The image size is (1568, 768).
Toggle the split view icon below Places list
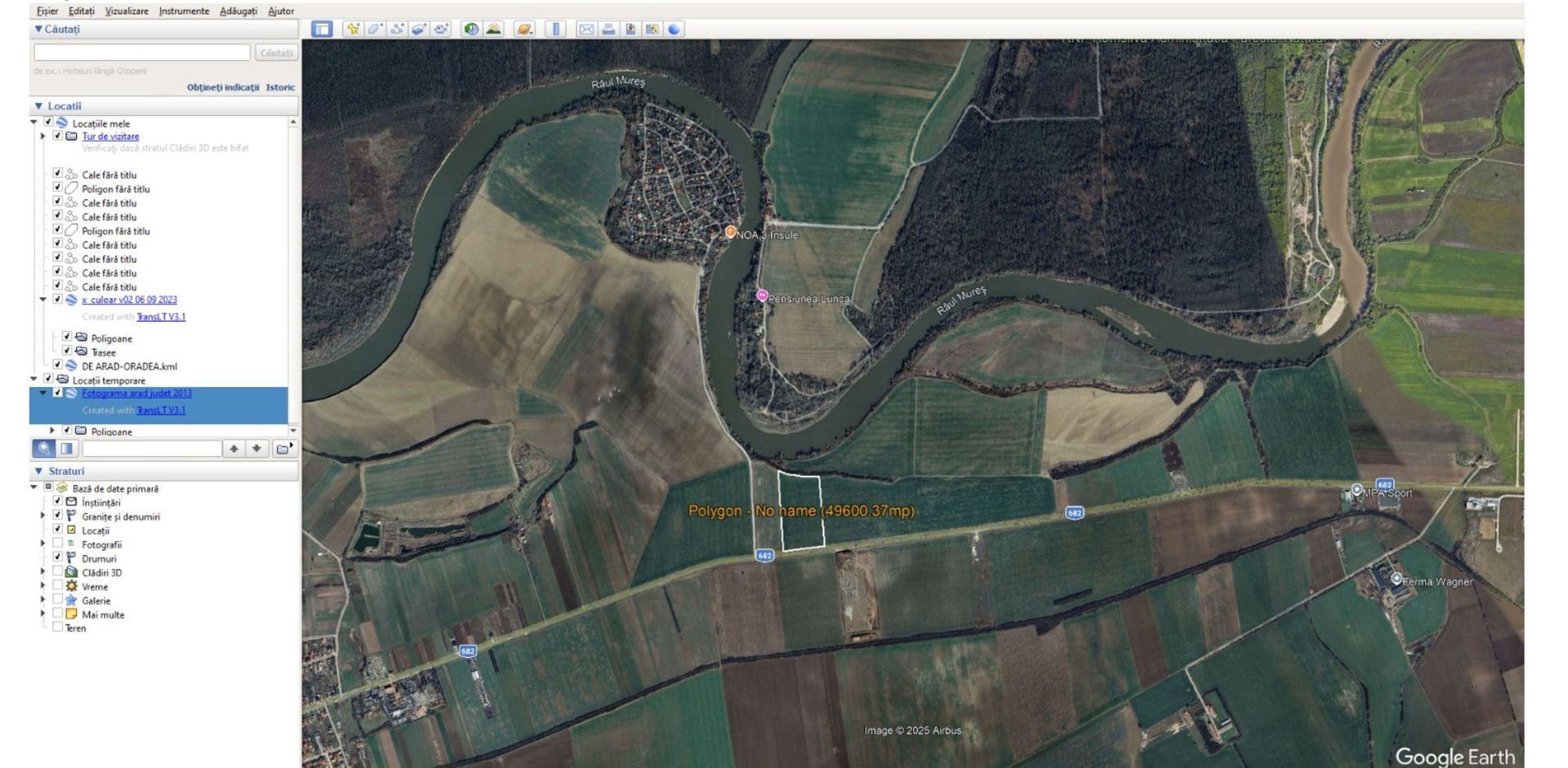point(67,448)
